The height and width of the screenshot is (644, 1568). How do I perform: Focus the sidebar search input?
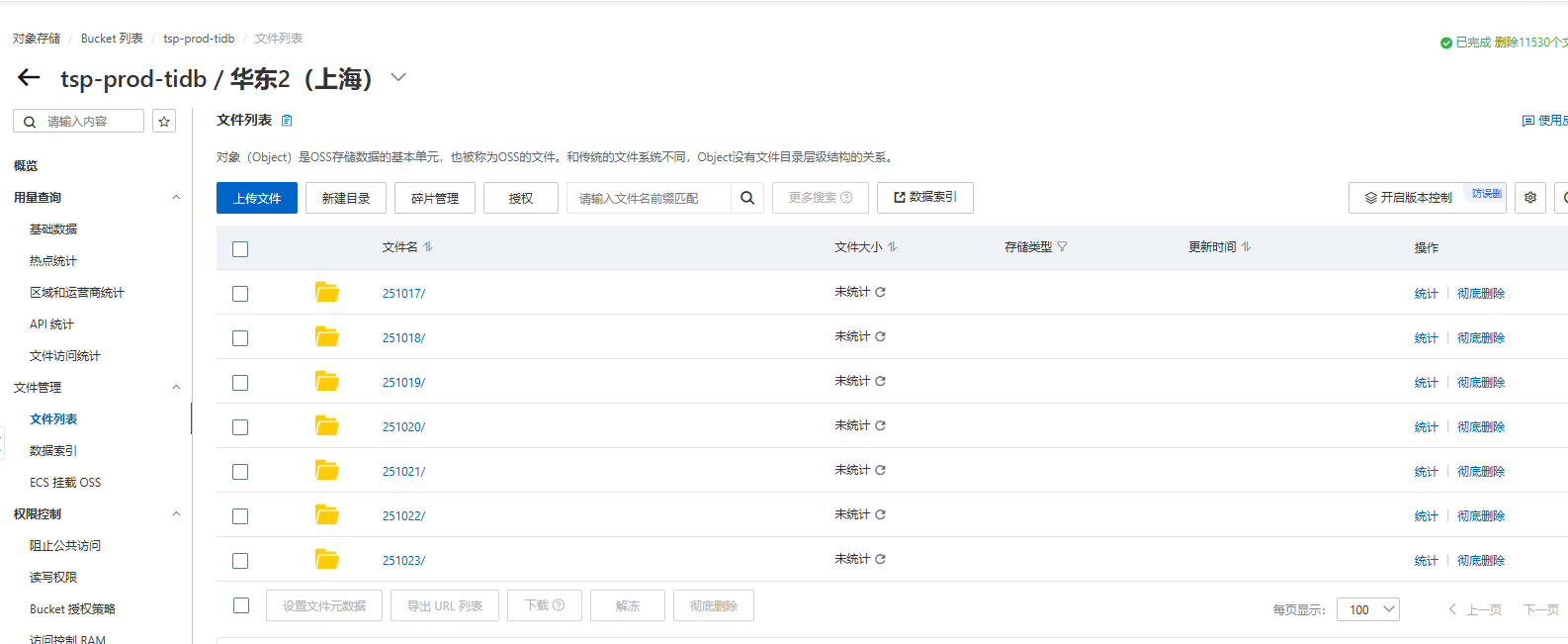pyautogui.click(x=79, y=121)
